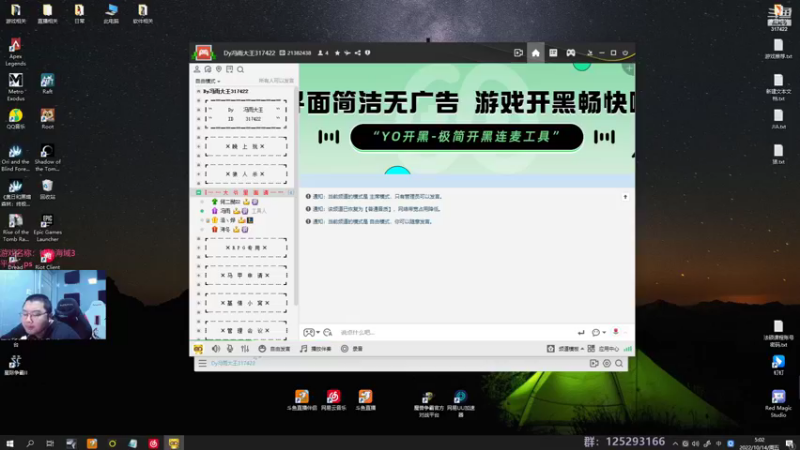800x450 pixels.
Task: Click the scroll-to-top arrow in chat area
Action: [x=625, y=197]
